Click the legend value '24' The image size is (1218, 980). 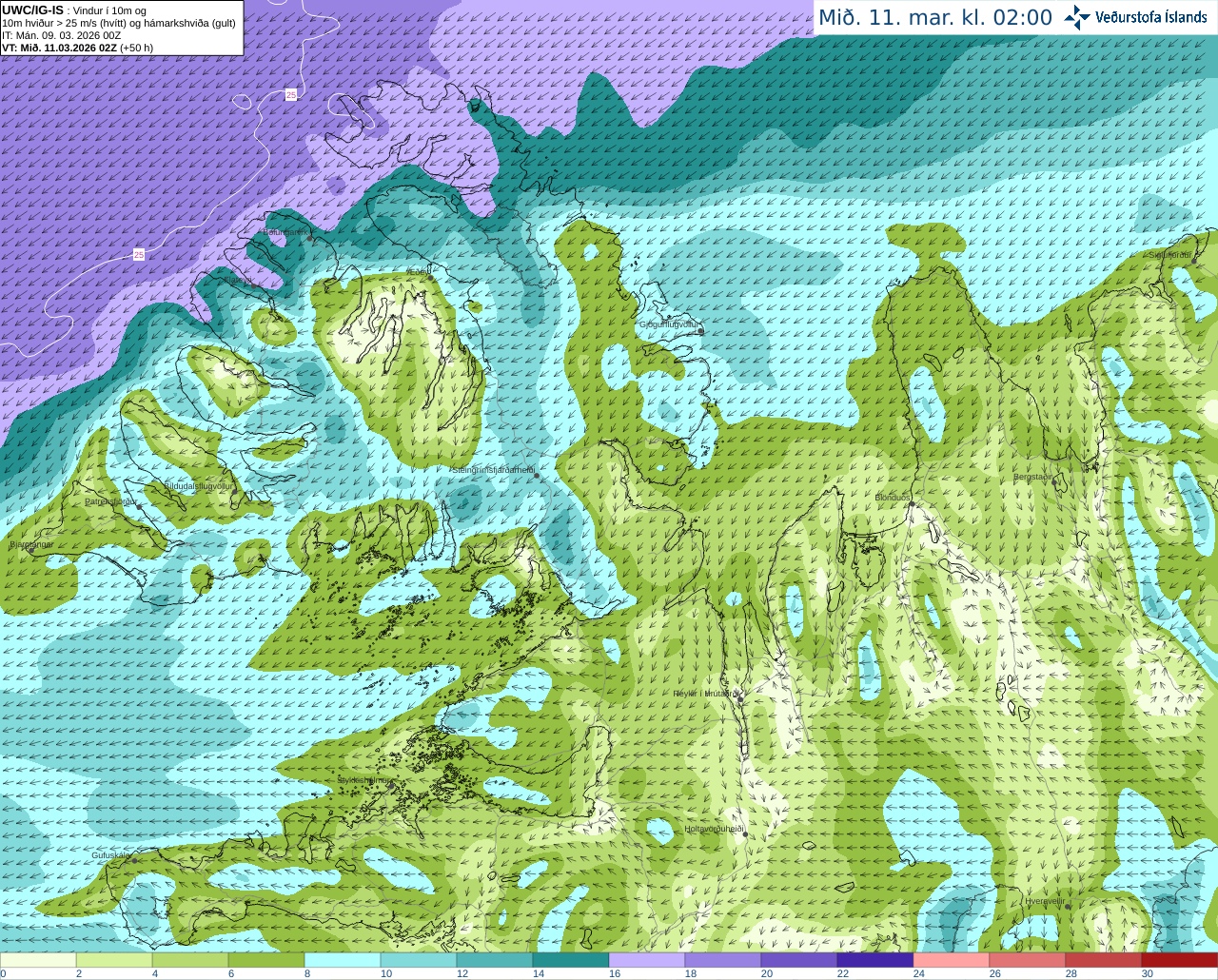(919, 973)
